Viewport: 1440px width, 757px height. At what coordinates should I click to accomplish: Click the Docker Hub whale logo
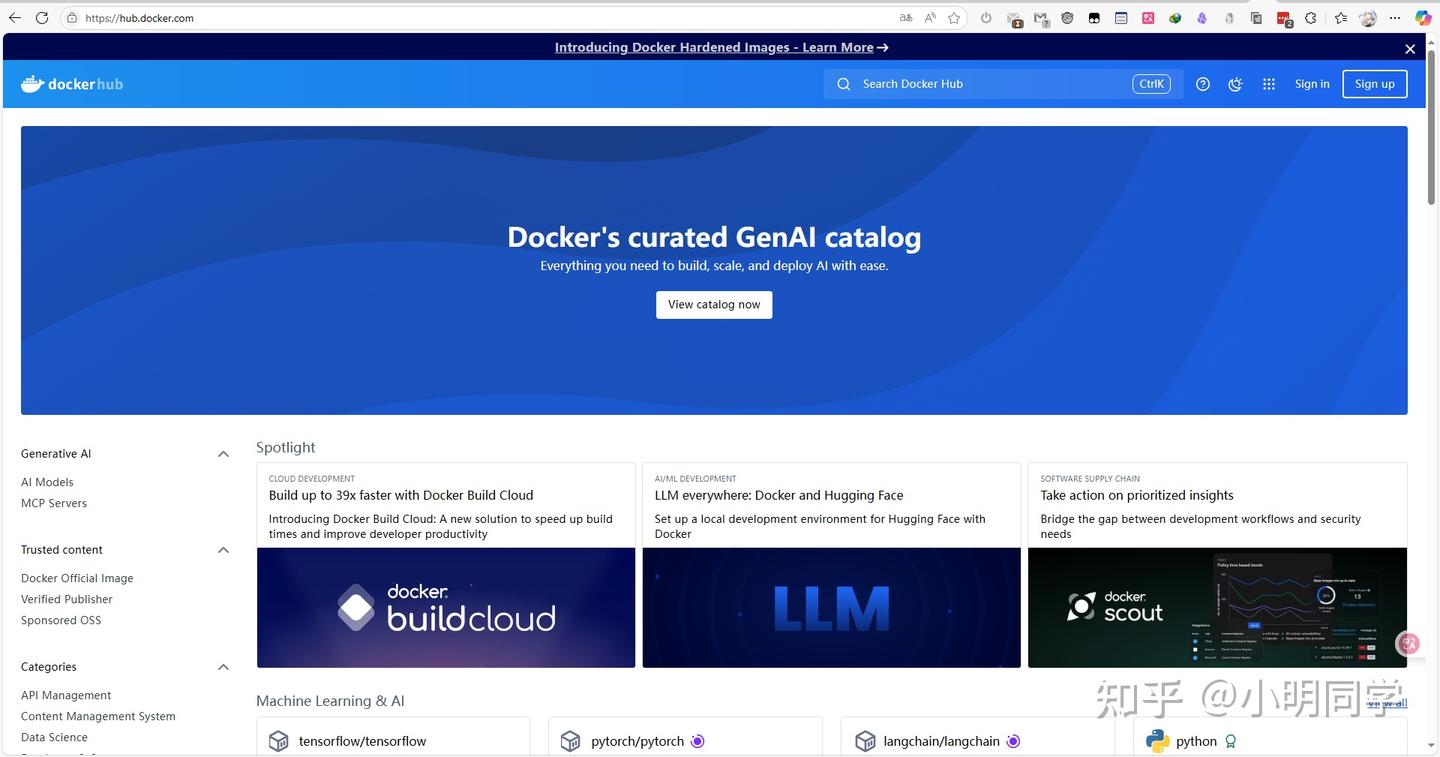[33, 83]
